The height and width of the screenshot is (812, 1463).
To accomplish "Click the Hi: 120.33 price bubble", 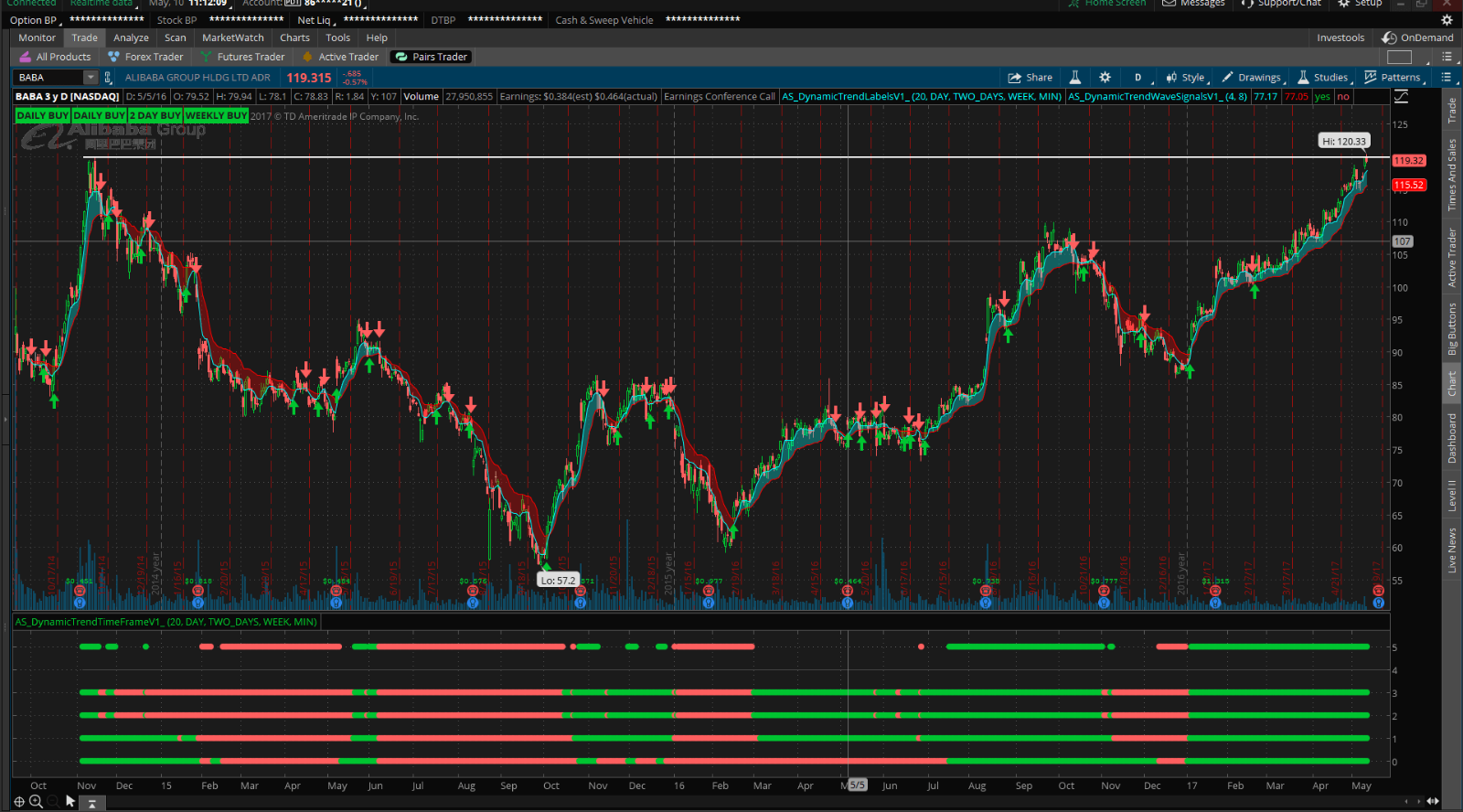I will click(1344, 141).
